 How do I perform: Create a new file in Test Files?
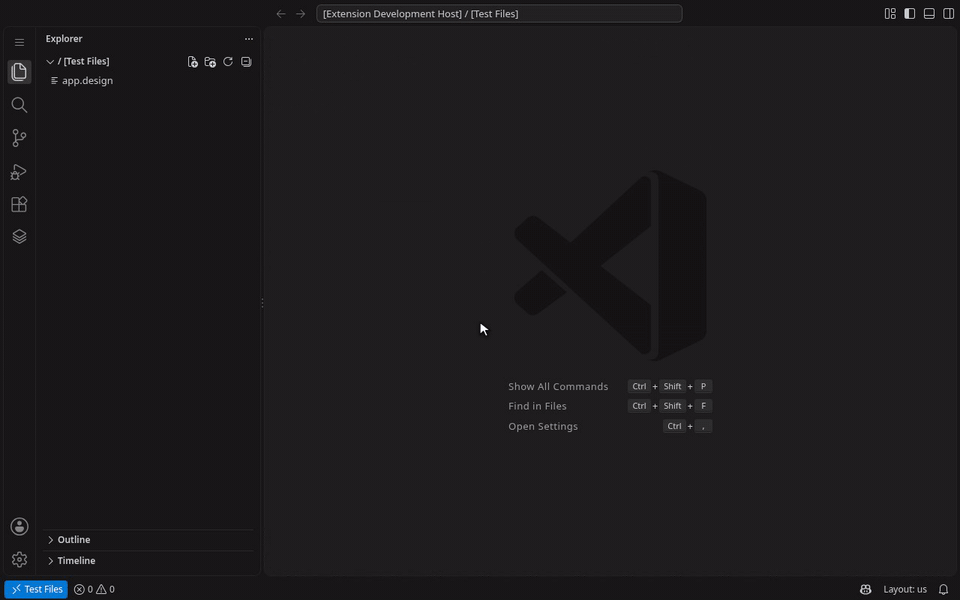(193, 62)
